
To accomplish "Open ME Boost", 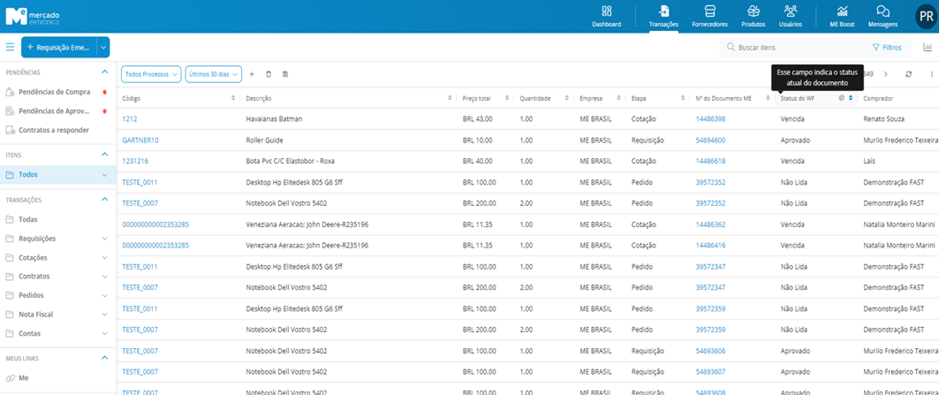I will (x=842, y=16).
